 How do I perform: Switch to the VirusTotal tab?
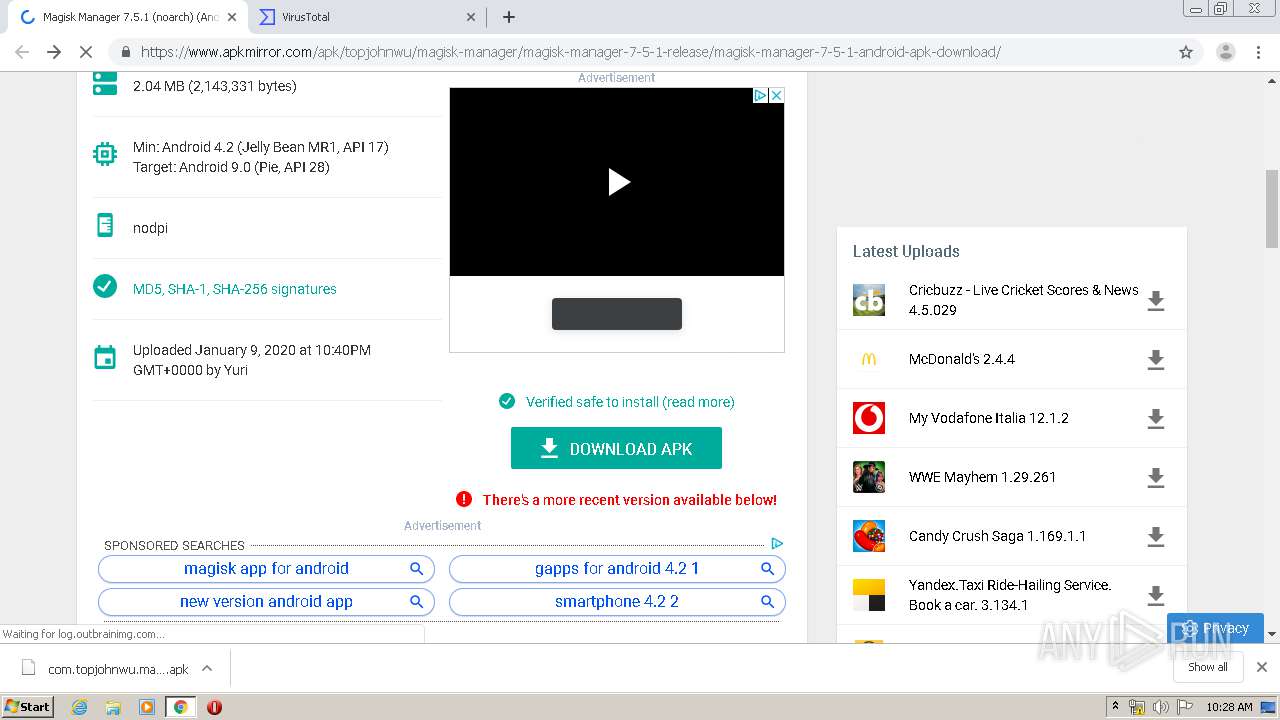(x=366, y=17)
